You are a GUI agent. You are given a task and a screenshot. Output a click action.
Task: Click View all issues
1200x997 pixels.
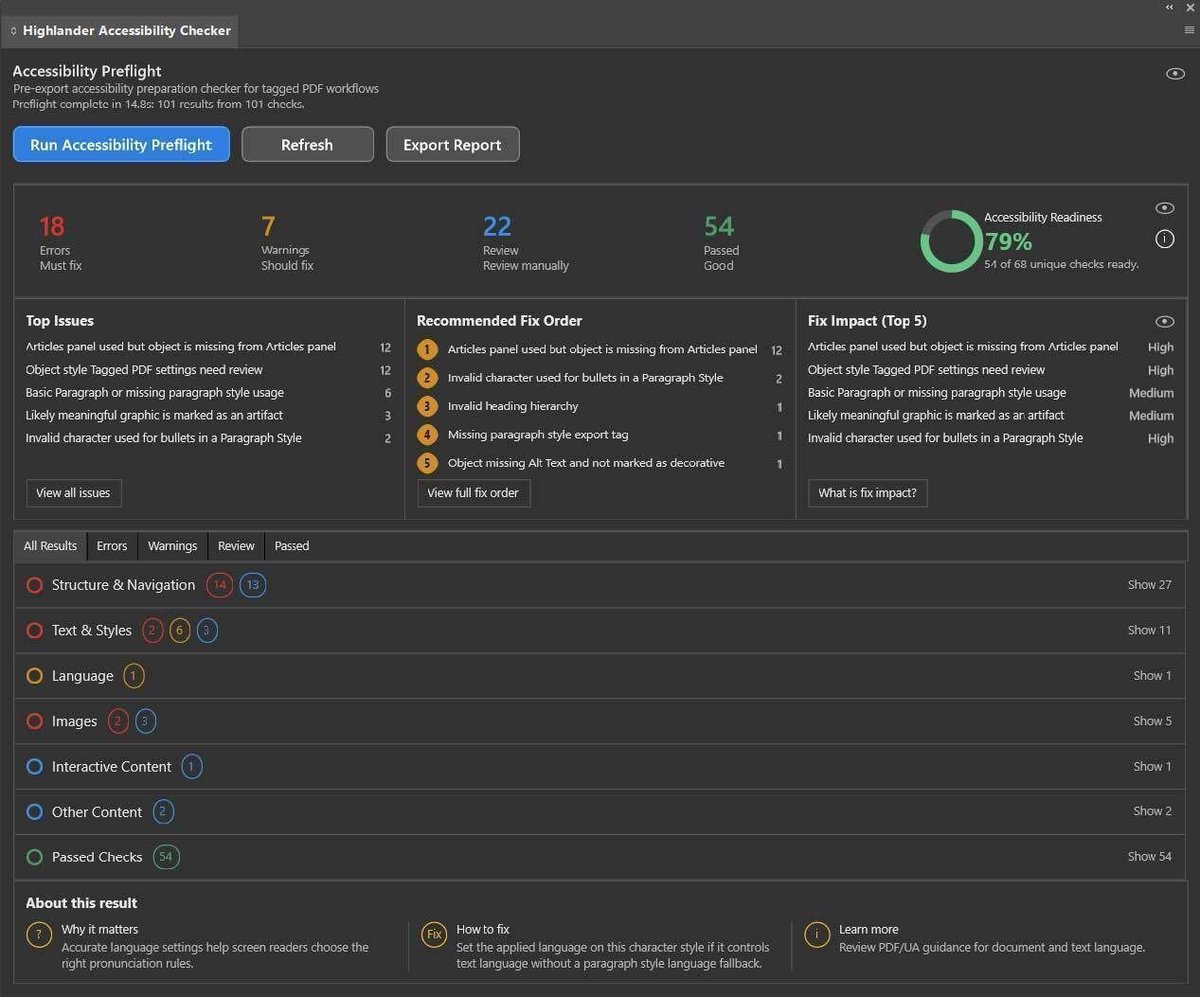pyautogui.click(x=73, y=493)
